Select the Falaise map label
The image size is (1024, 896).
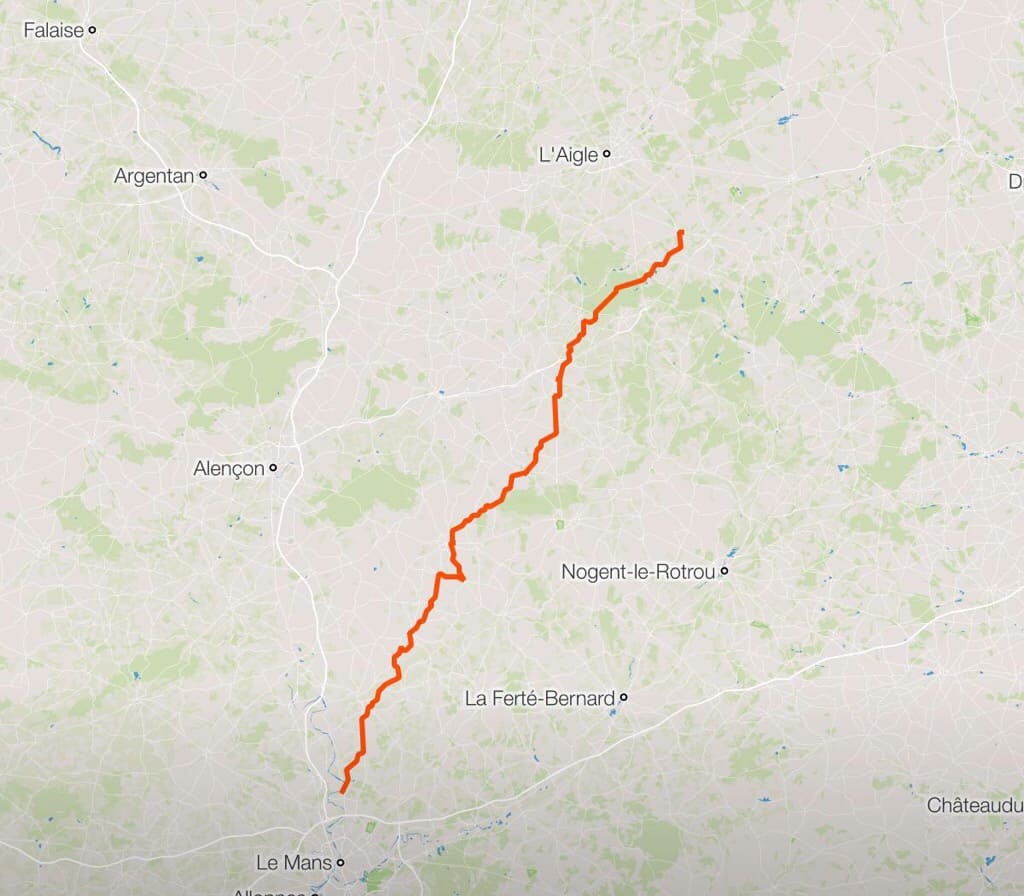click(x=54, y=30)
